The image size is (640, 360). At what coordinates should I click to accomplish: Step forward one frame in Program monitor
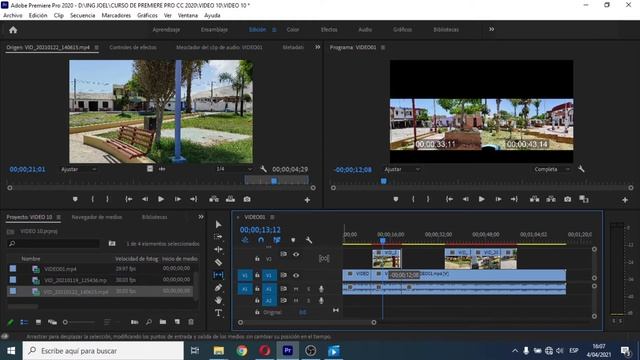(x=498, y=199)
